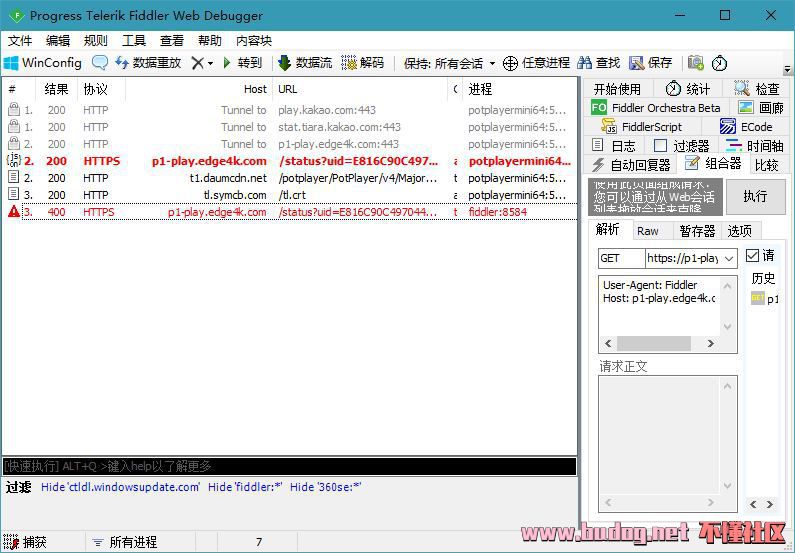Switch to the 过滤器 filters tab
This screenshot has width=795, height=553.
681,146
